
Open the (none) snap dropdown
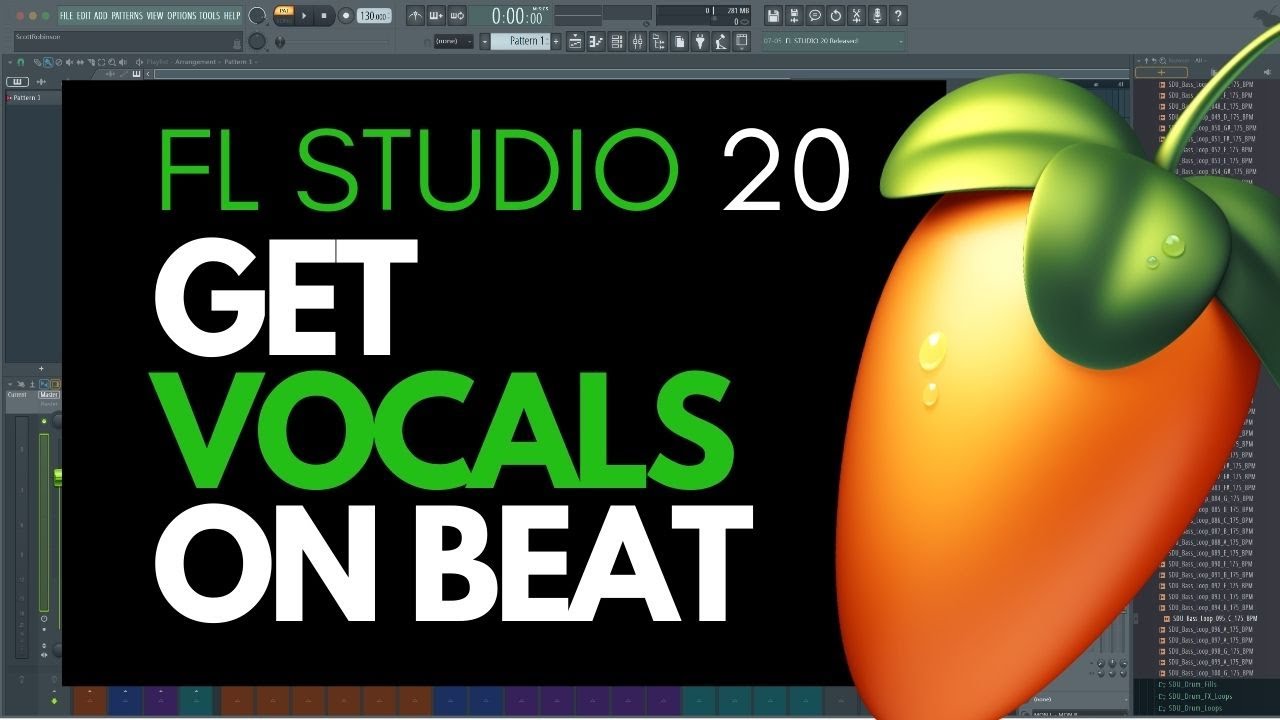pyautogui.click(x=454, y=41)
